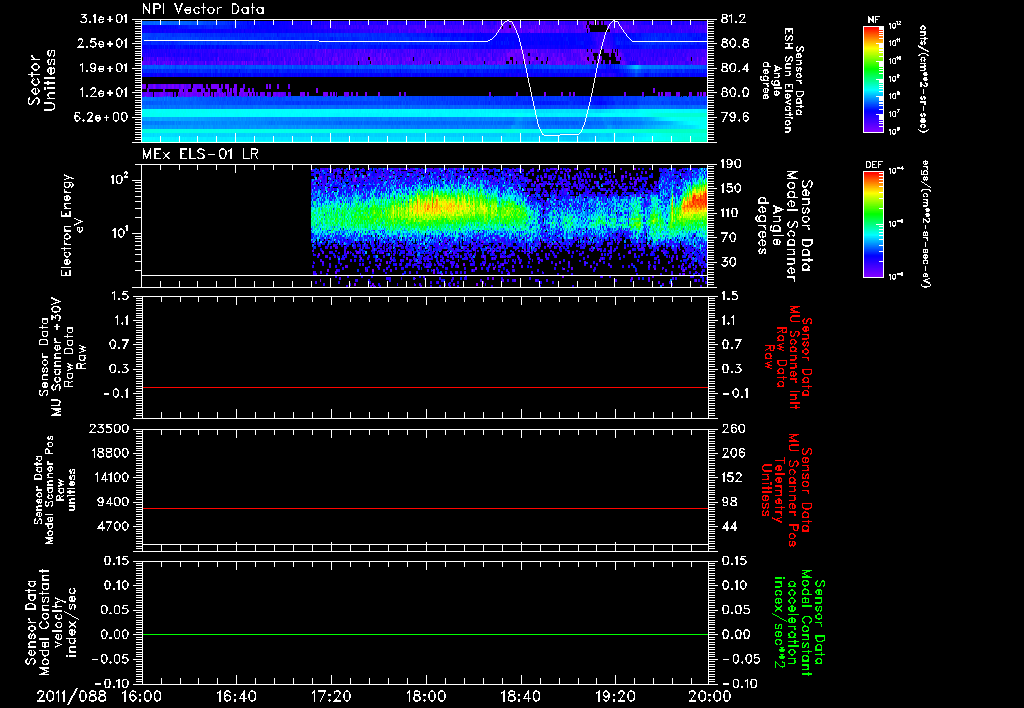Click the green line in the Model Constant velocity panel
Viewport: 1024px width, 708px height.
tap(424, 634)
